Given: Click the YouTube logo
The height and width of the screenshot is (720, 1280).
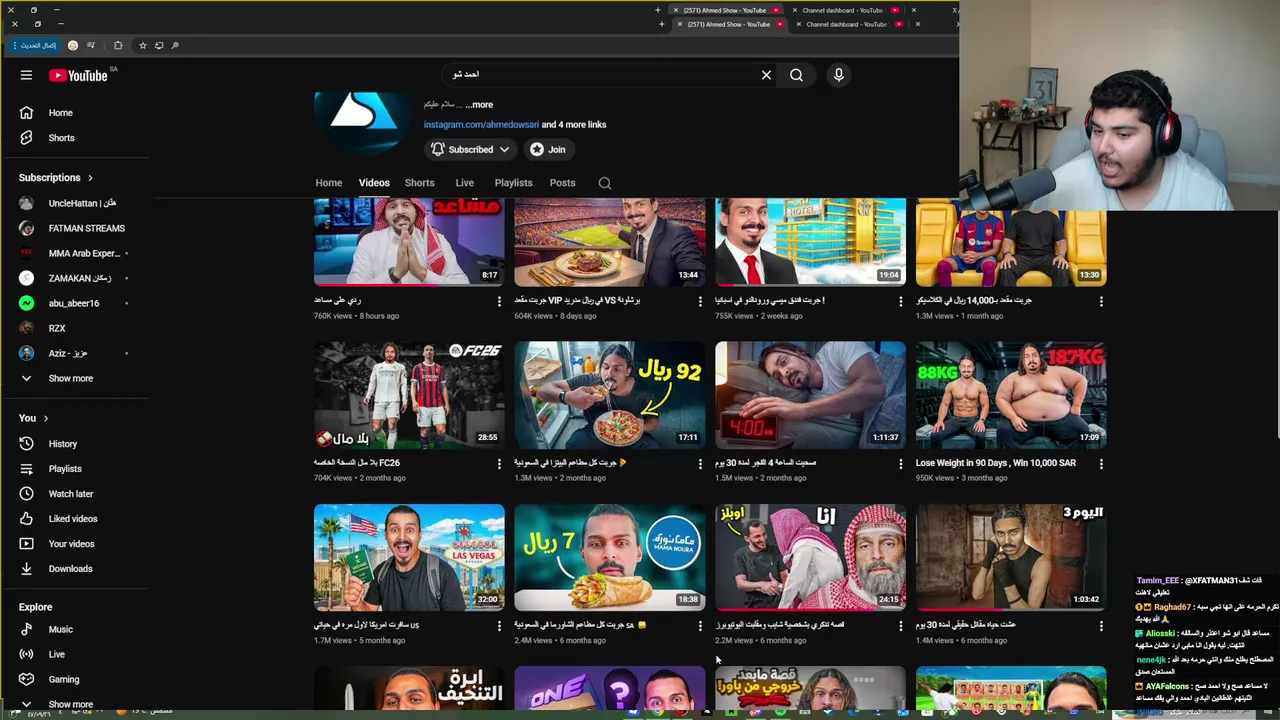Looking at the screenshot, I should (78, 75).
